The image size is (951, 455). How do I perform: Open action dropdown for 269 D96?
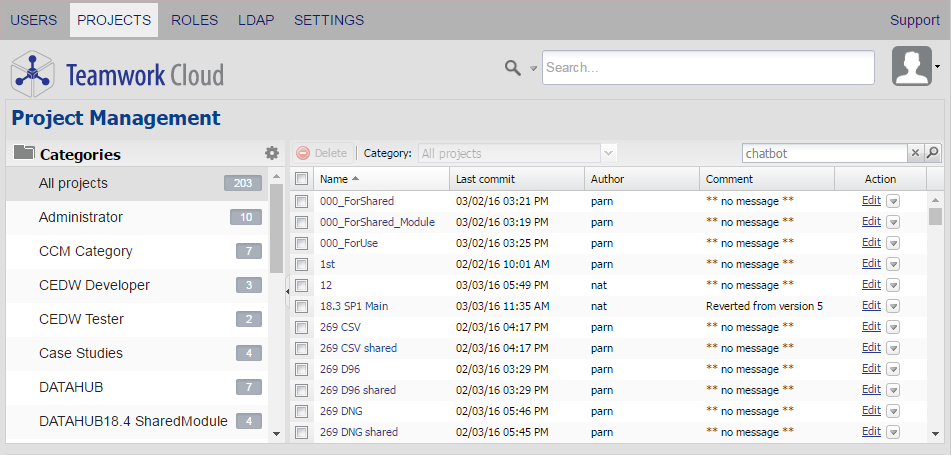point(893,369)
